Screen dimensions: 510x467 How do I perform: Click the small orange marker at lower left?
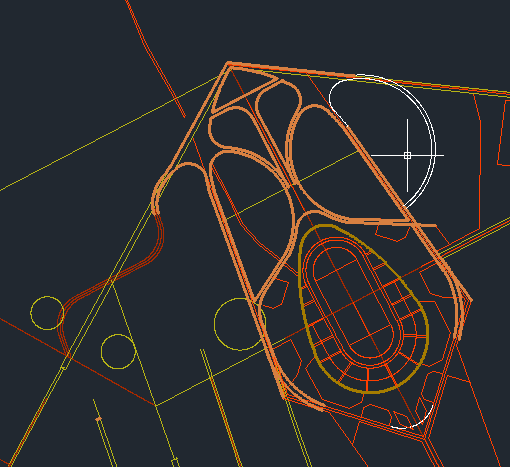pyautogui.click(x=98, y=419)
